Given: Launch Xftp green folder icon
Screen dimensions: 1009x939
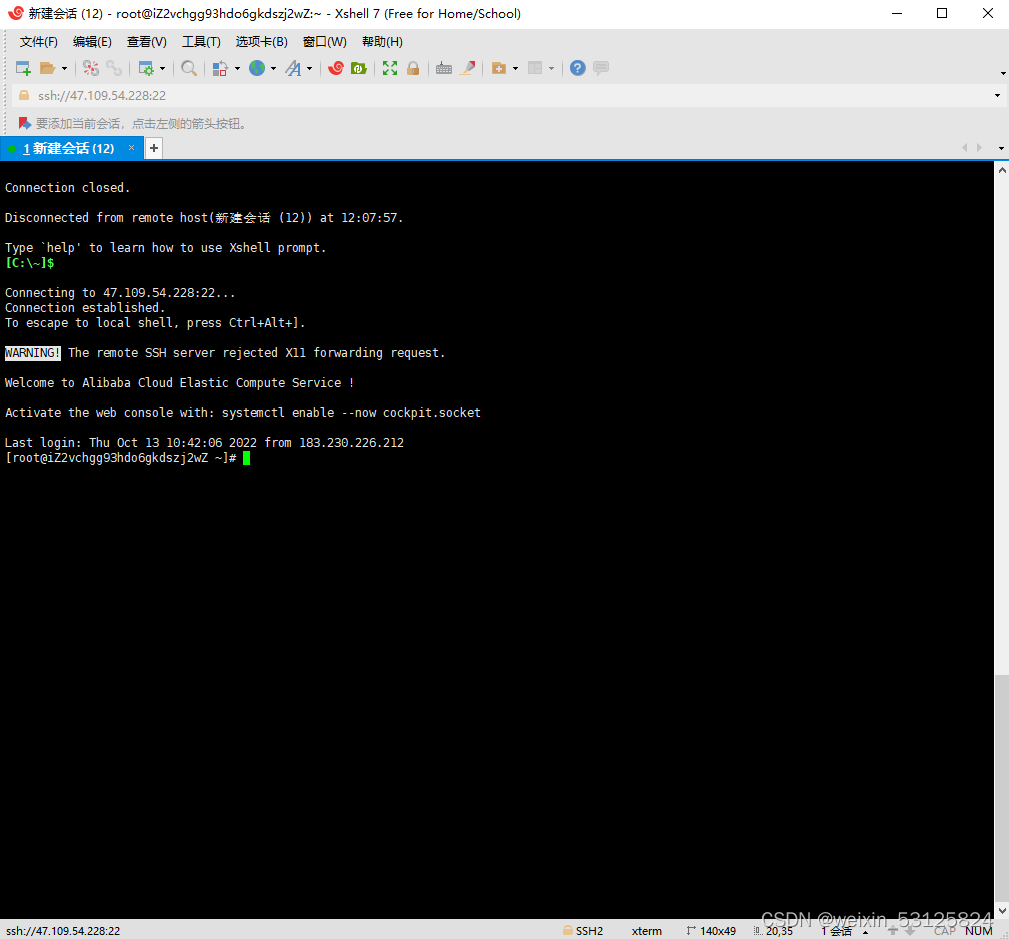Looking at the screenshot, I should tap(359, 68).
